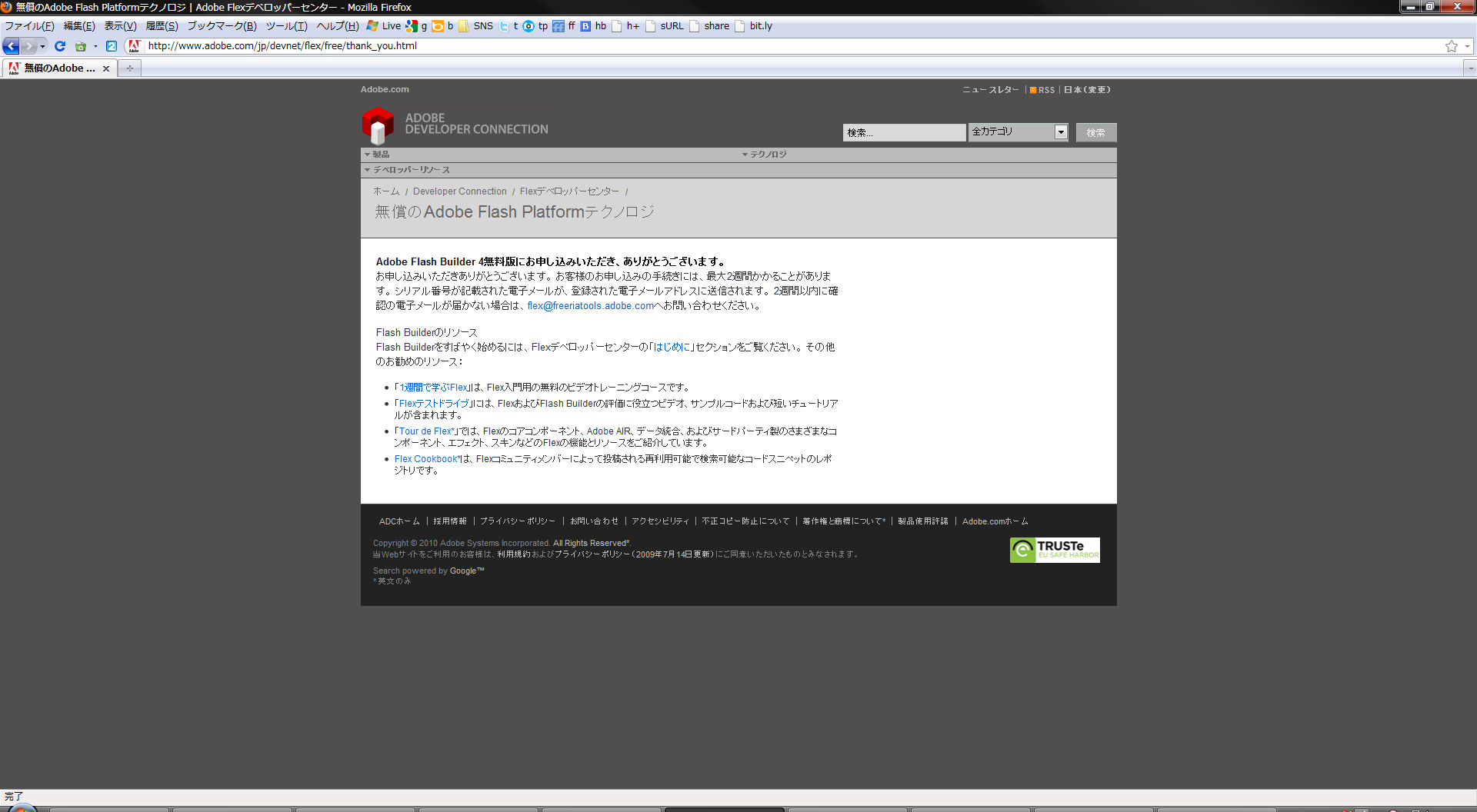The height and width of the screenshot is (812, 1477).
Task: Click the Adobe Developer Connection cube logo
Action: pos(378,125)
